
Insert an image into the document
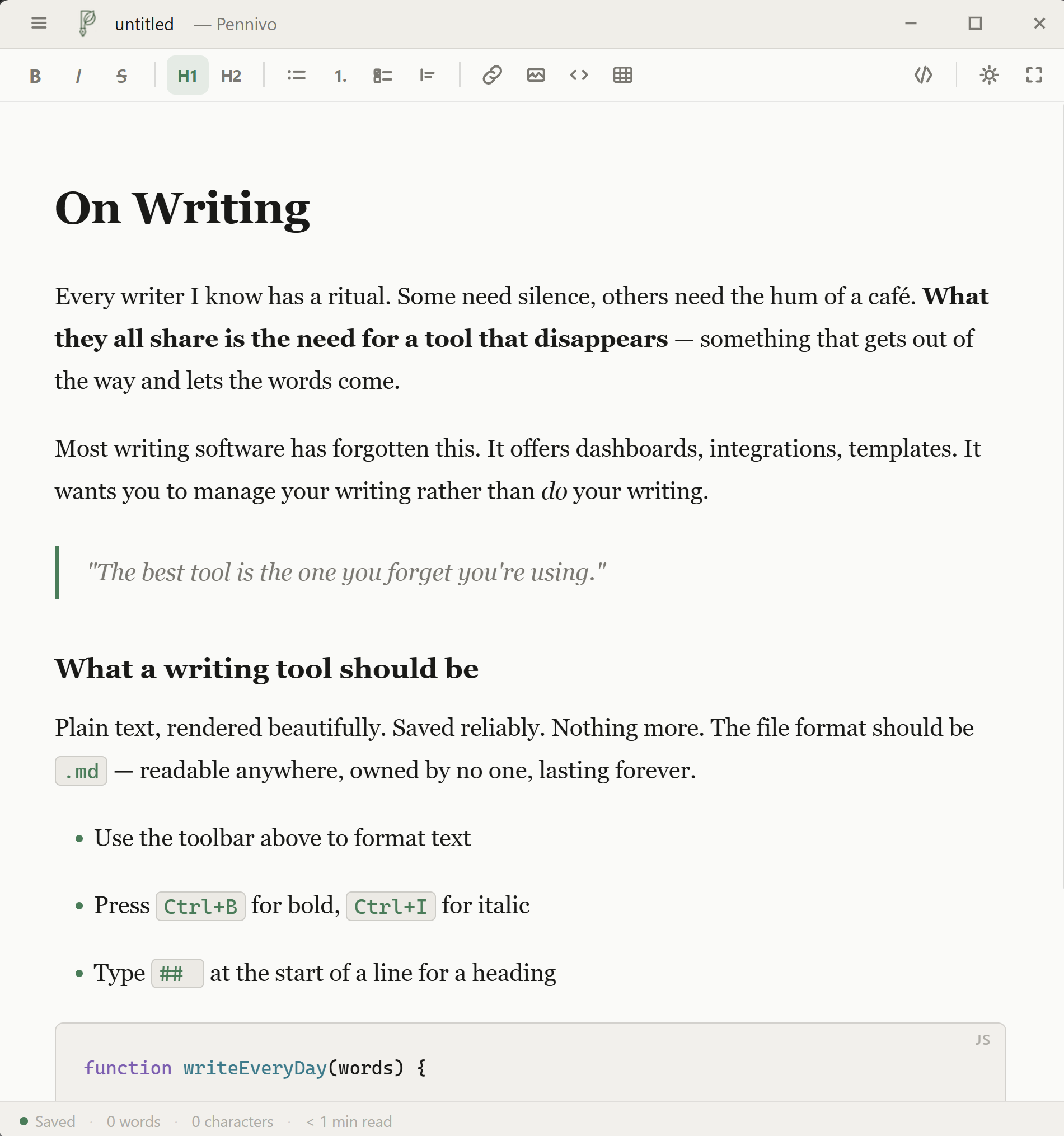pyautogui.click(x=536, y=75)
